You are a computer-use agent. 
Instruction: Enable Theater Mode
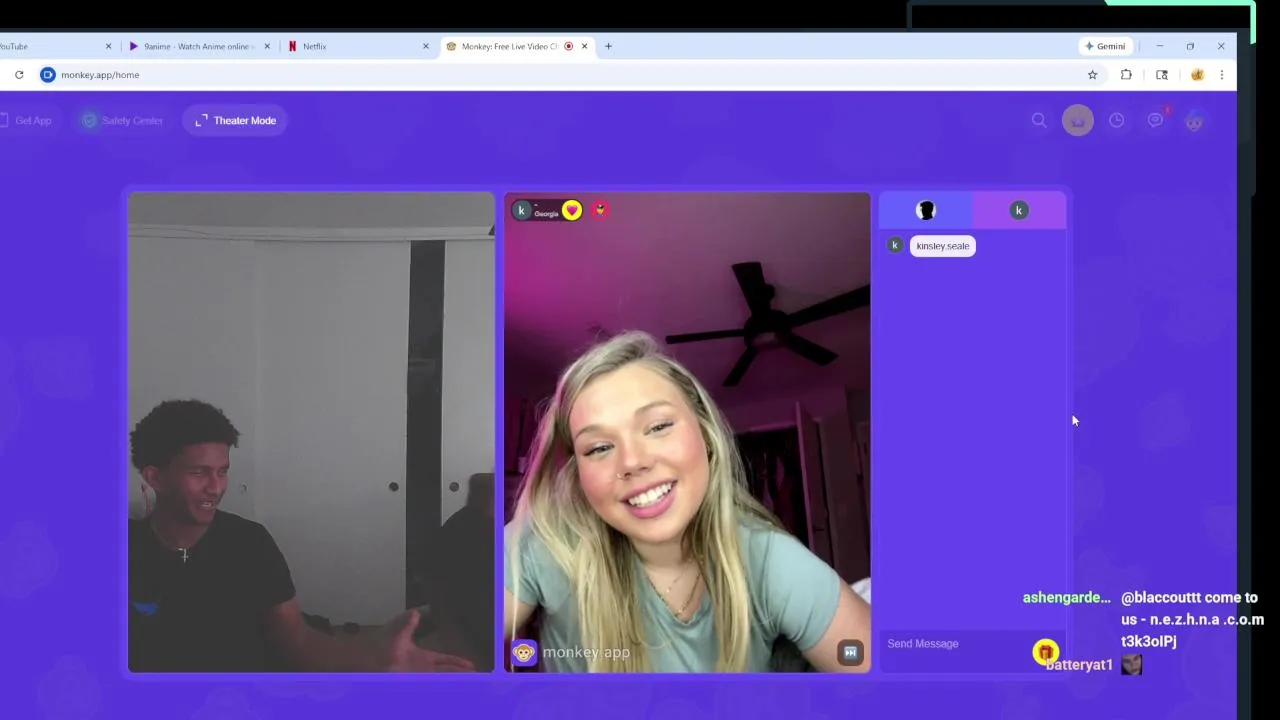point(235,120)
